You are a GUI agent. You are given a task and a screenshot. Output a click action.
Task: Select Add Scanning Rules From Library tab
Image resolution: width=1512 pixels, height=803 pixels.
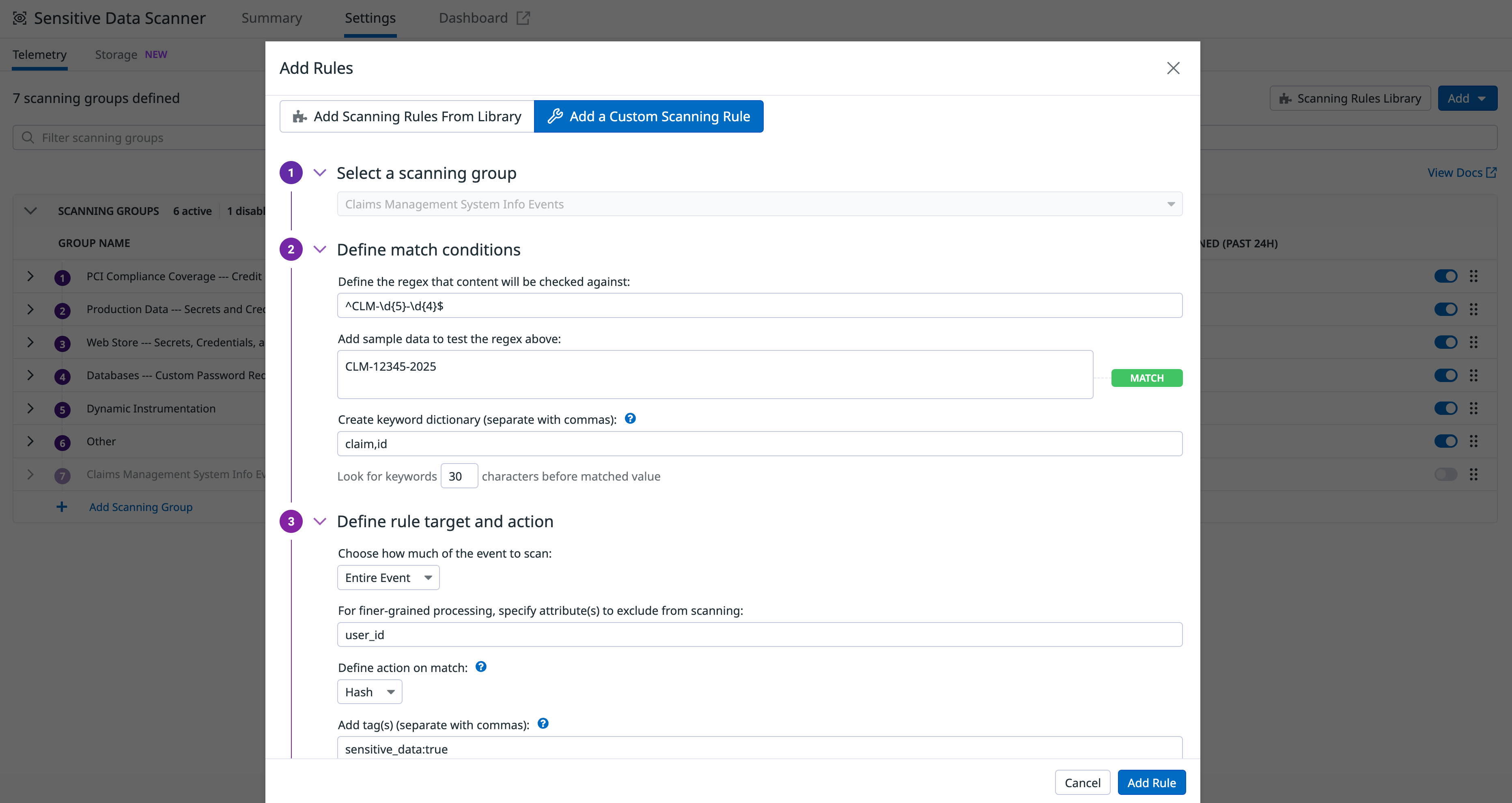tap(406, 116)
